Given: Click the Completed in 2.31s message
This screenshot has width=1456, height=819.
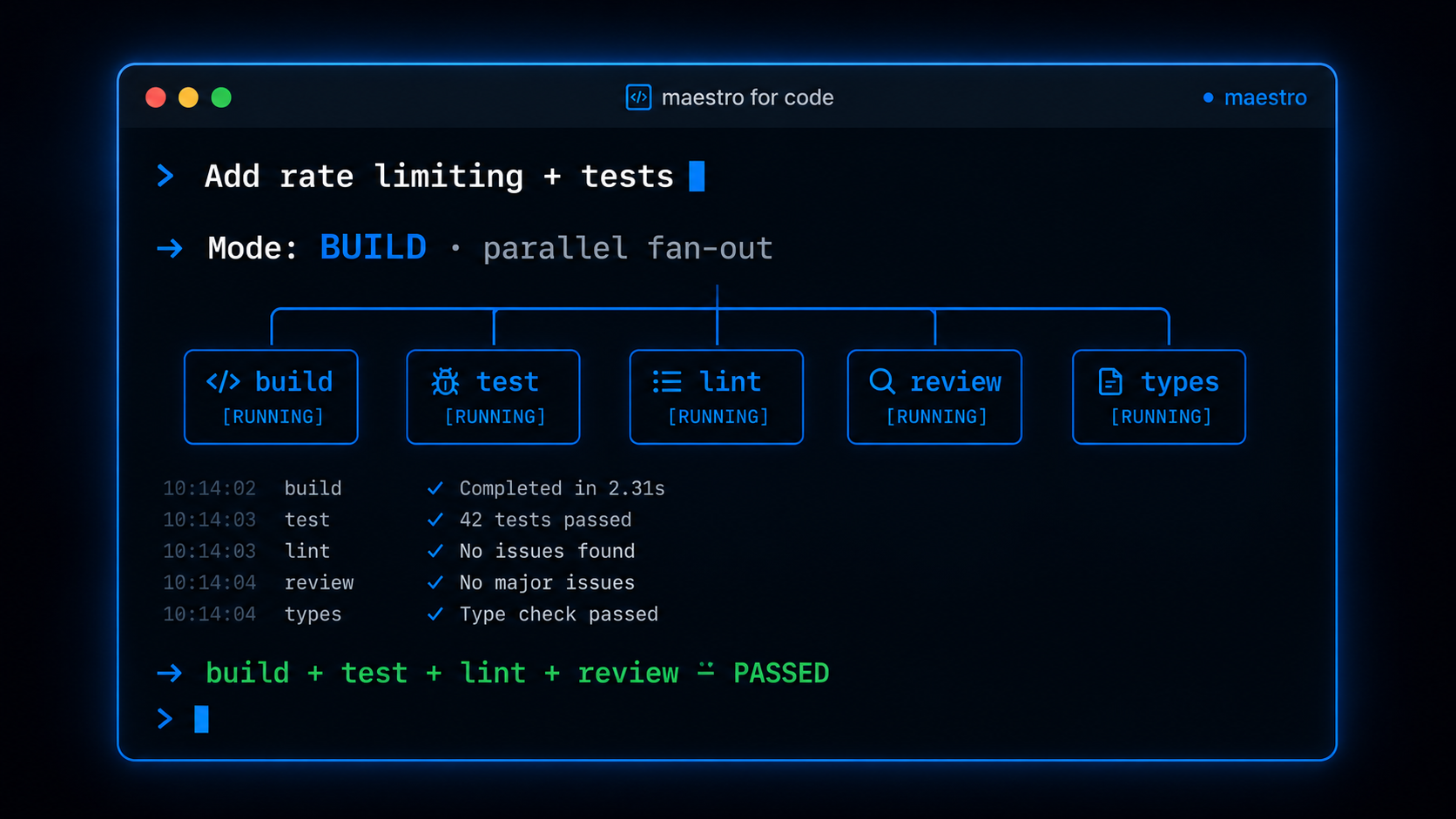Looking at the screenshot, I should click(x=562, y=488).
